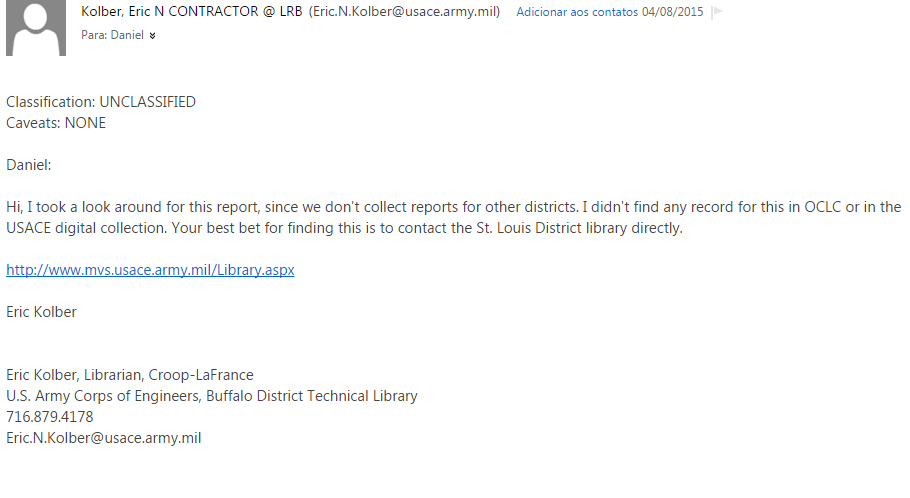
Task: Click the 'Caveats: NONE' line
Action: pyautogui.click(x=56, y=123)
